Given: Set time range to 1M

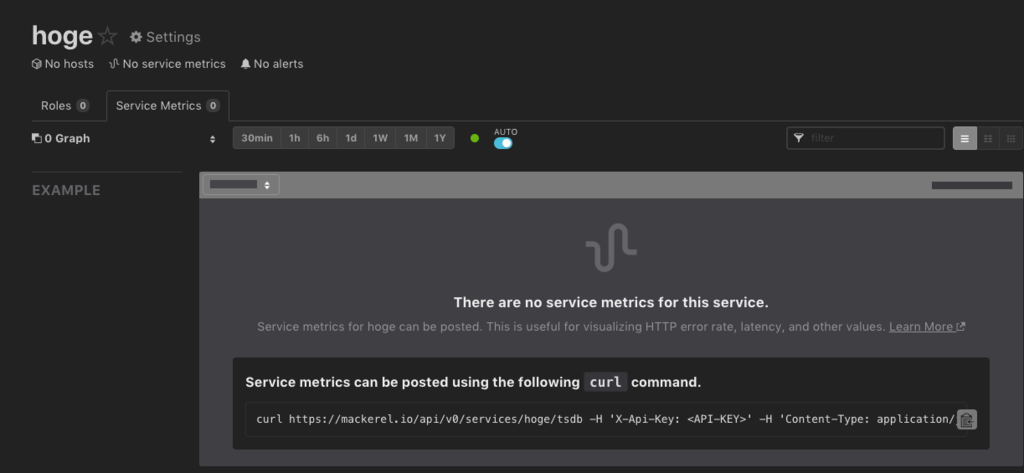Looking at the screenshot, I should [x=411, y=138].
